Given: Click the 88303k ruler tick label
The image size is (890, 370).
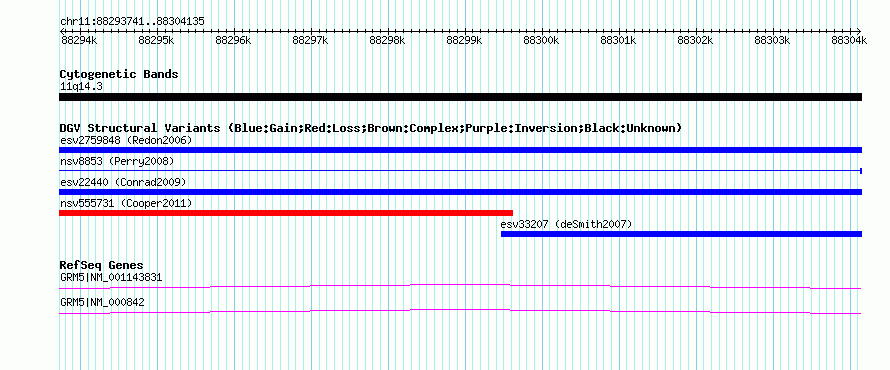Looking at the screenshot, I should (772, 40).
